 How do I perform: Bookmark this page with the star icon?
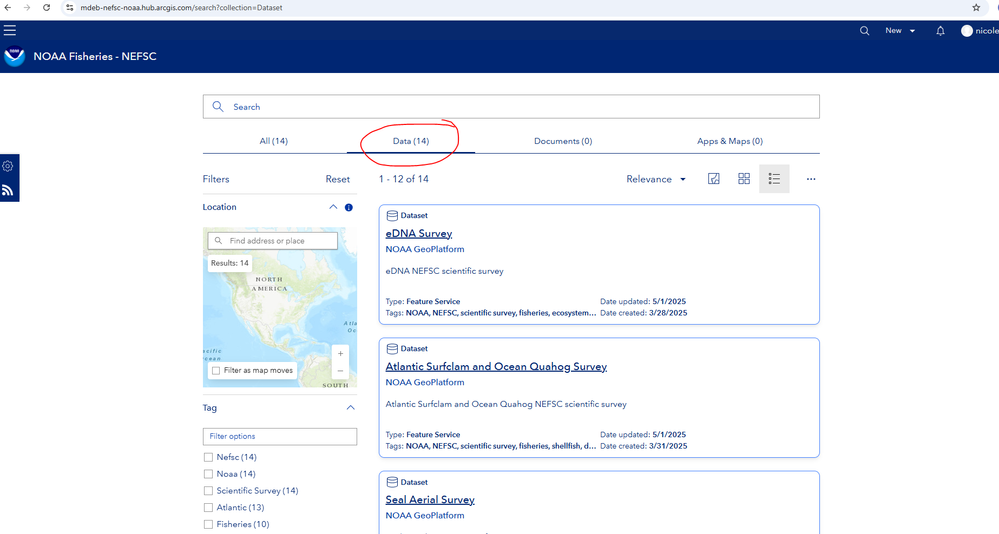pyautogui.click(x=976, y=8)
